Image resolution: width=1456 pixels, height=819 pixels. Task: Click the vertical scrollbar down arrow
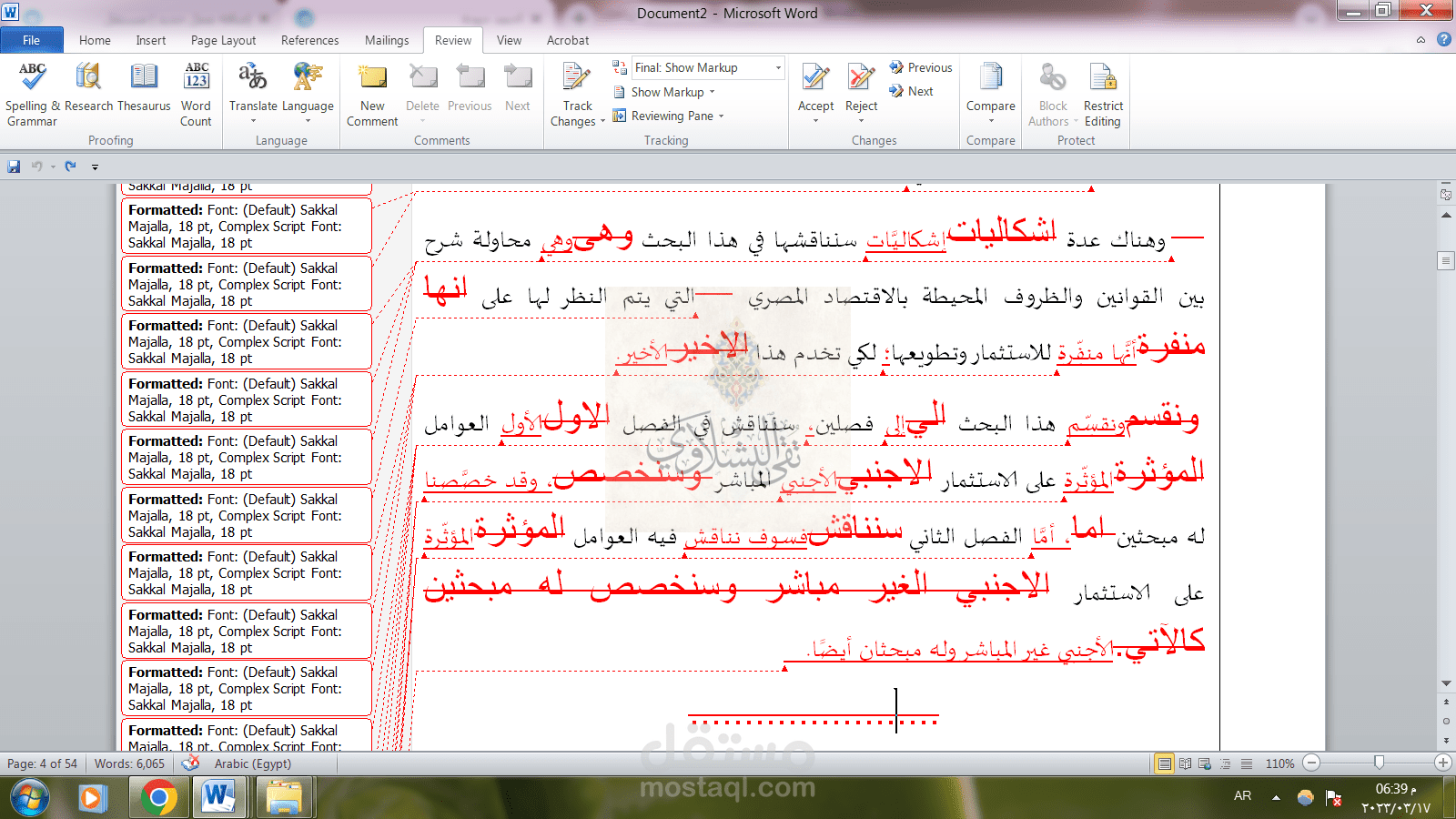tap(1446, 682)
